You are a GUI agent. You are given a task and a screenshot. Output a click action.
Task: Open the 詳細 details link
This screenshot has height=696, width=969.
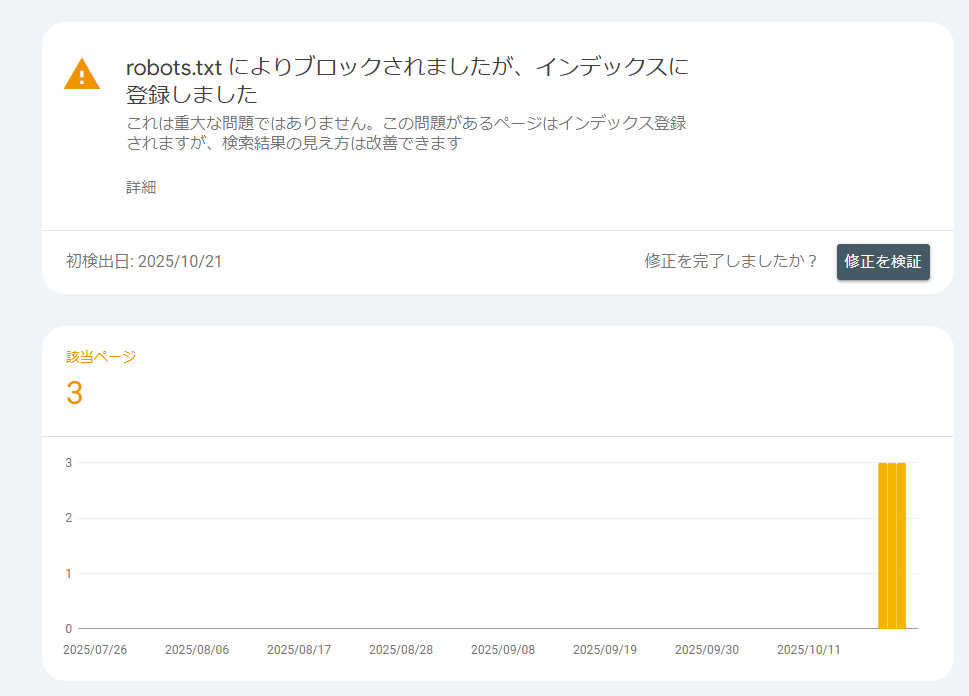[x=141, y=187]
